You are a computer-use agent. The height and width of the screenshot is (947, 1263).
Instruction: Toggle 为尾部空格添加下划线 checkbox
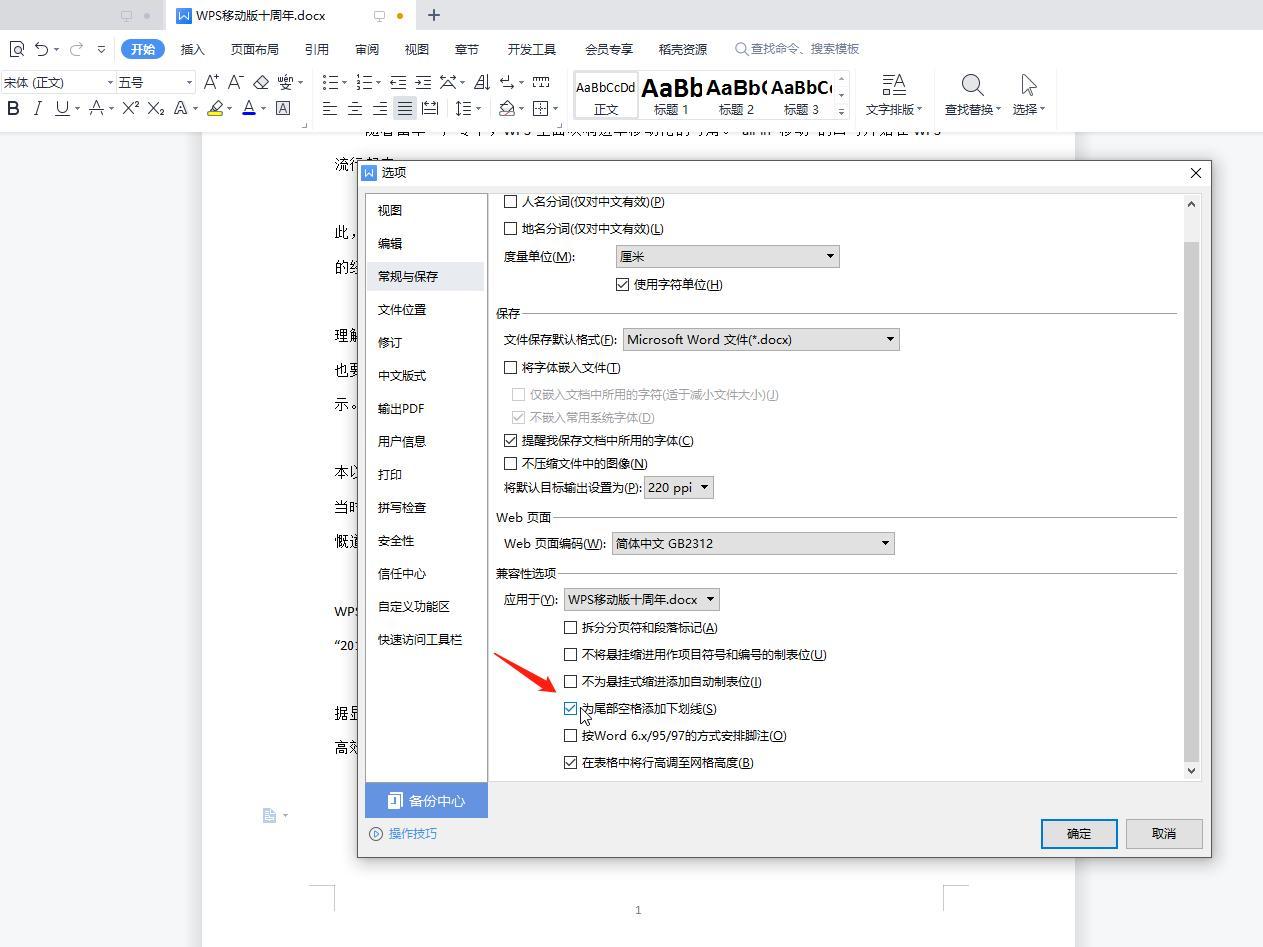tap(570, 708)
